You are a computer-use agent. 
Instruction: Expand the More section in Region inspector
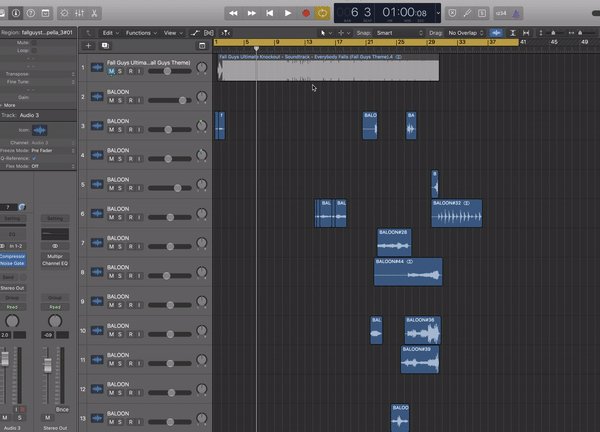tap(8, 105)
